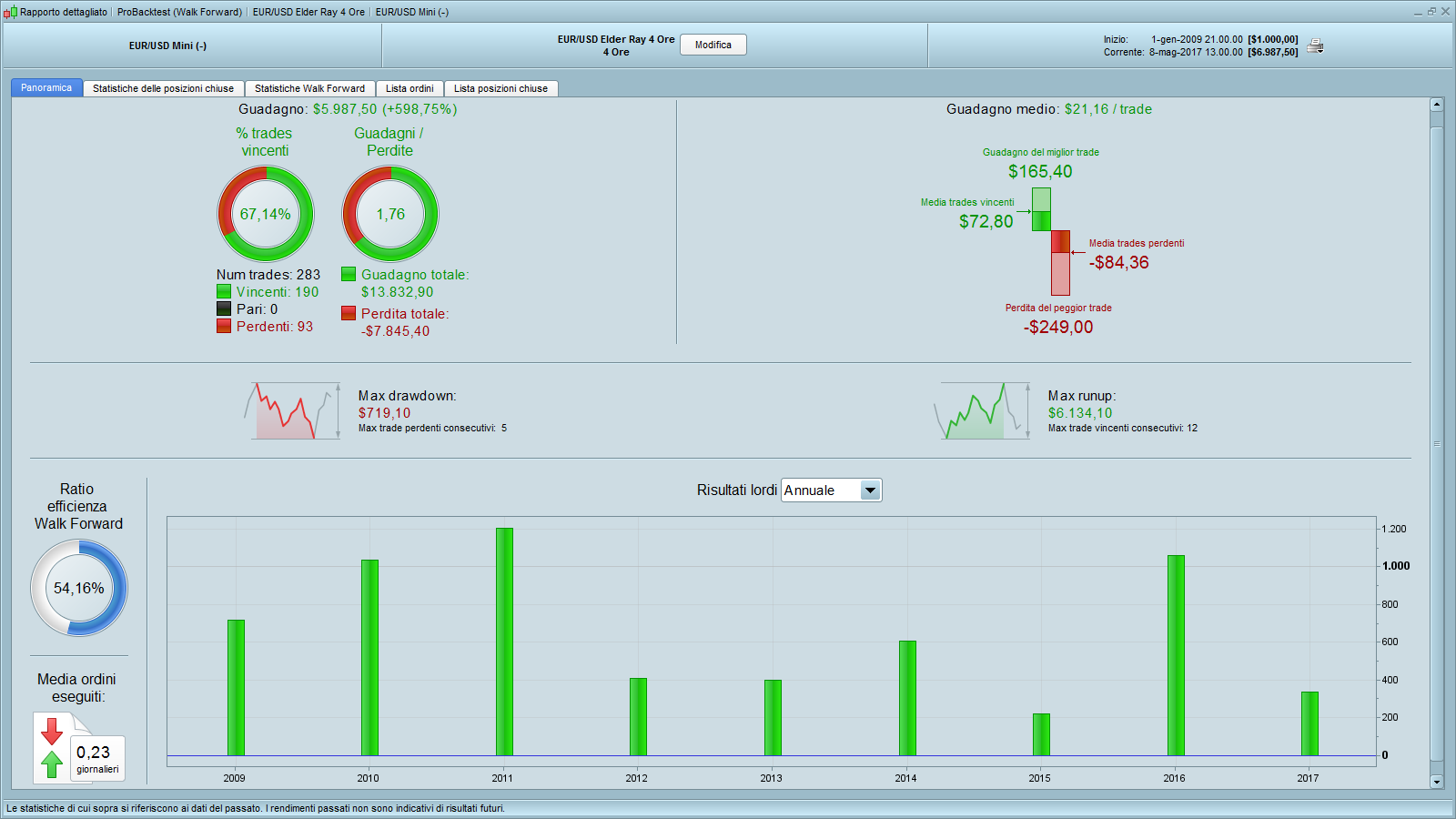Switch to Statistiche delle posizioni chiuse tab

163,88
